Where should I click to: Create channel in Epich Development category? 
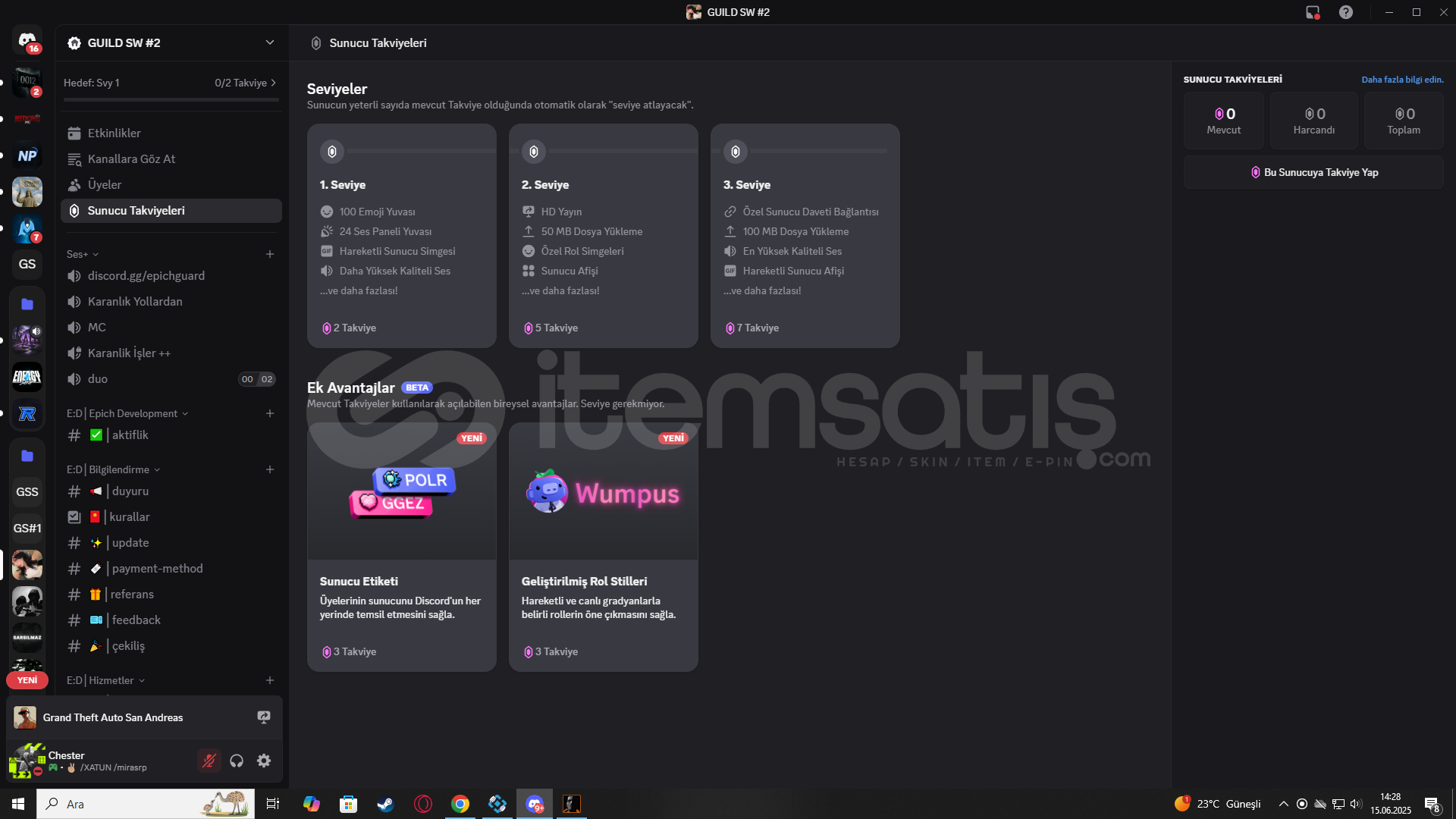click(270, 413)
